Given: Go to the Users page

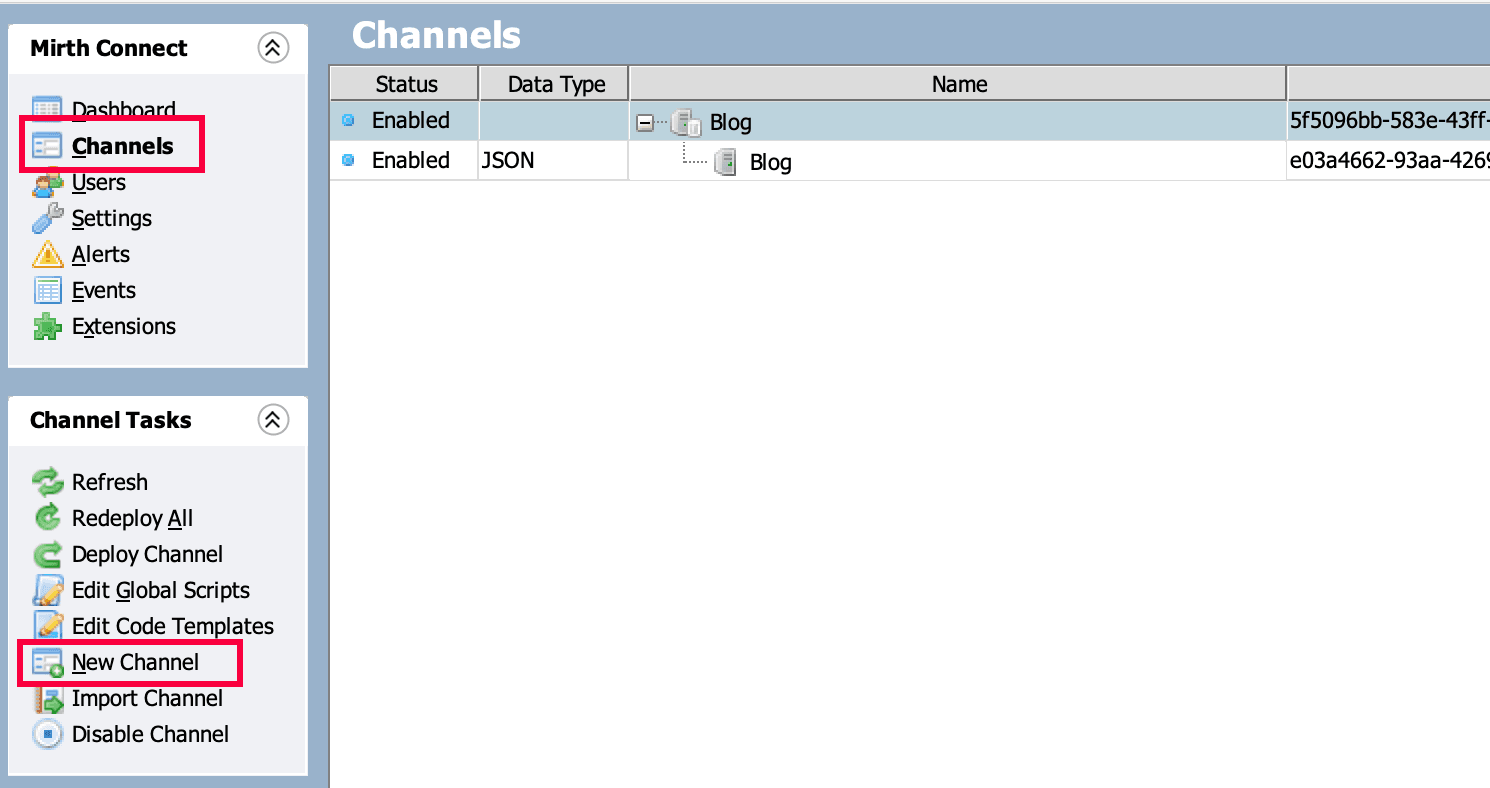Looking at the screenshot, I should click(99, 182).
